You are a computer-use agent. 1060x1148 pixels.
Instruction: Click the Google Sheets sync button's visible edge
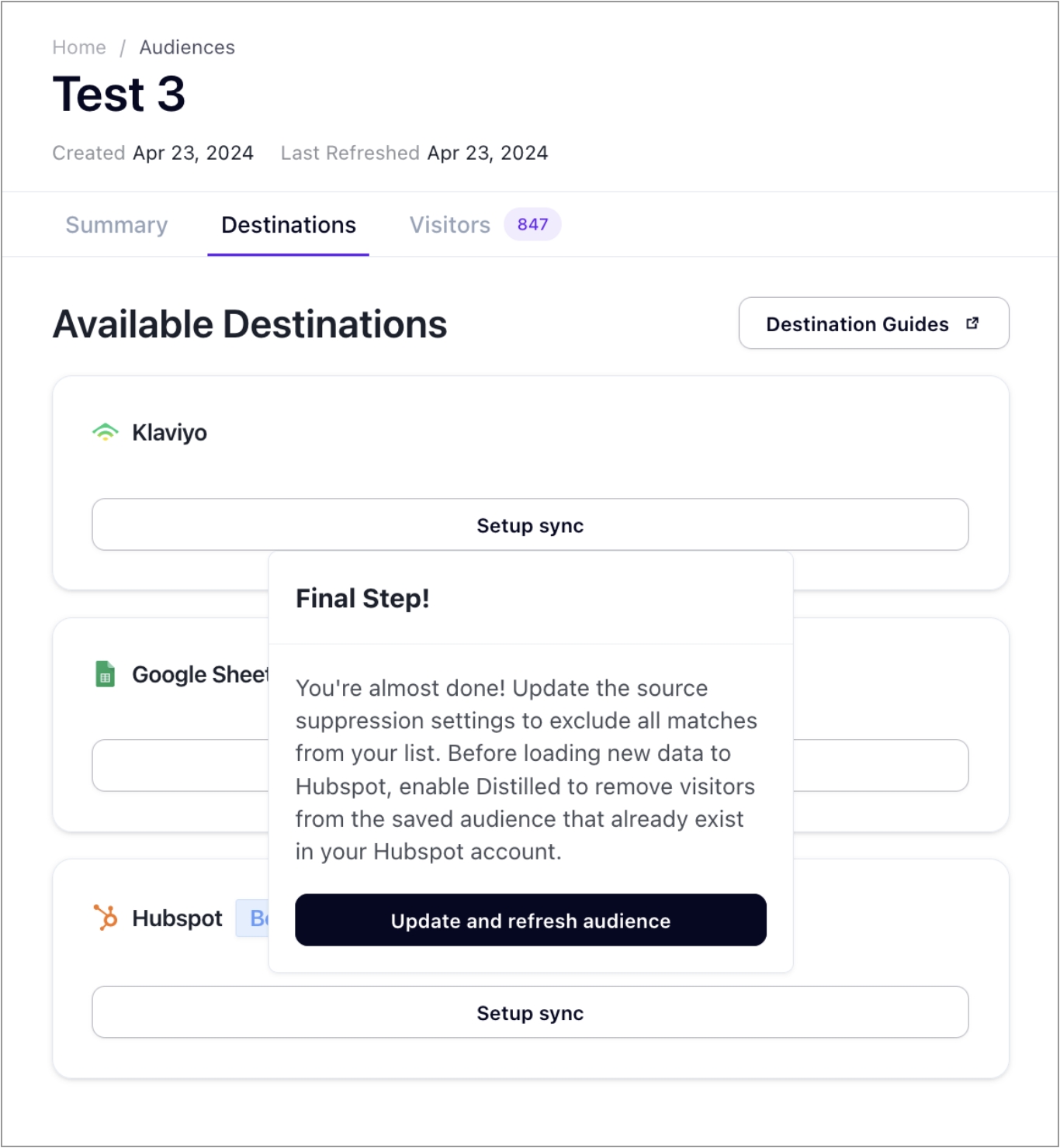click(x=180, y=766)
